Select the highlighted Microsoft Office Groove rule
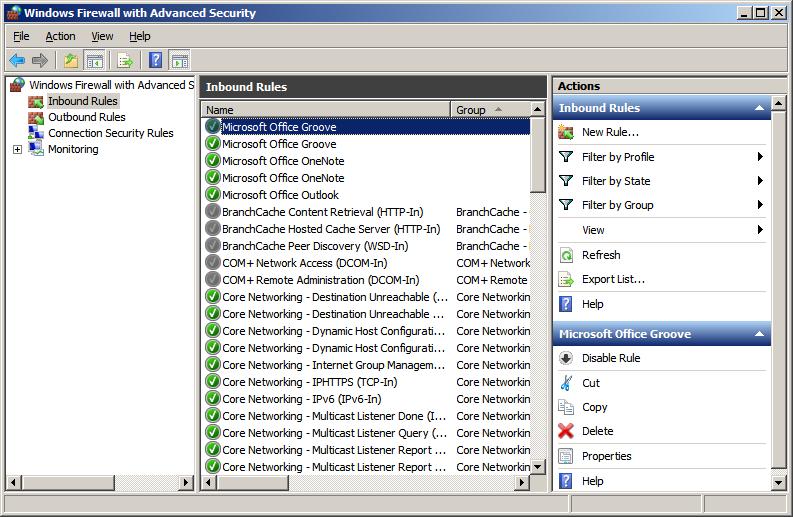Viewport: 793px width, 517px height. click(x=367, y=127)
